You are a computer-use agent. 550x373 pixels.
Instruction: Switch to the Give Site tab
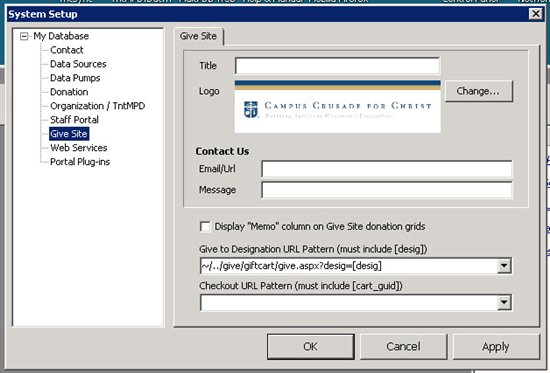click(x=199, y=36)
